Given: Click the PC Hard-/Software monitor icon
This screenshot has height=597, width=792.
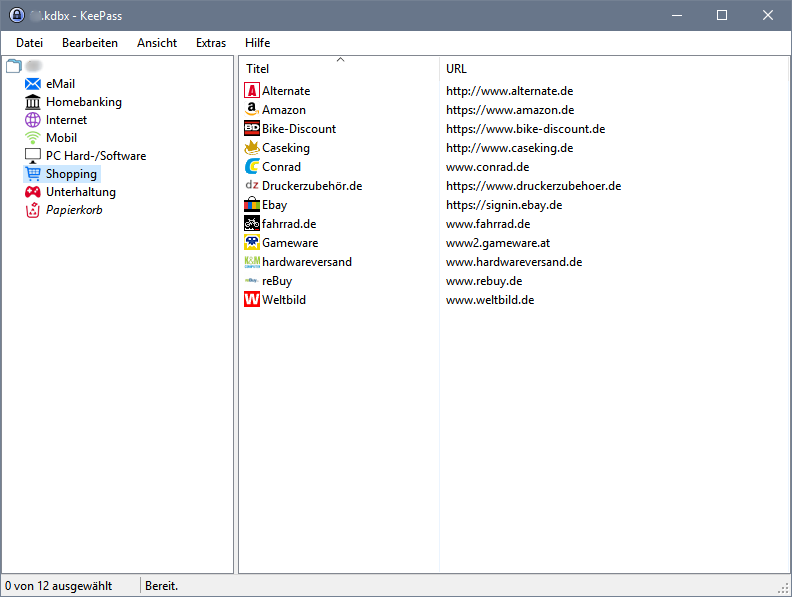Looking at the screenshot, I should point(33,156).
